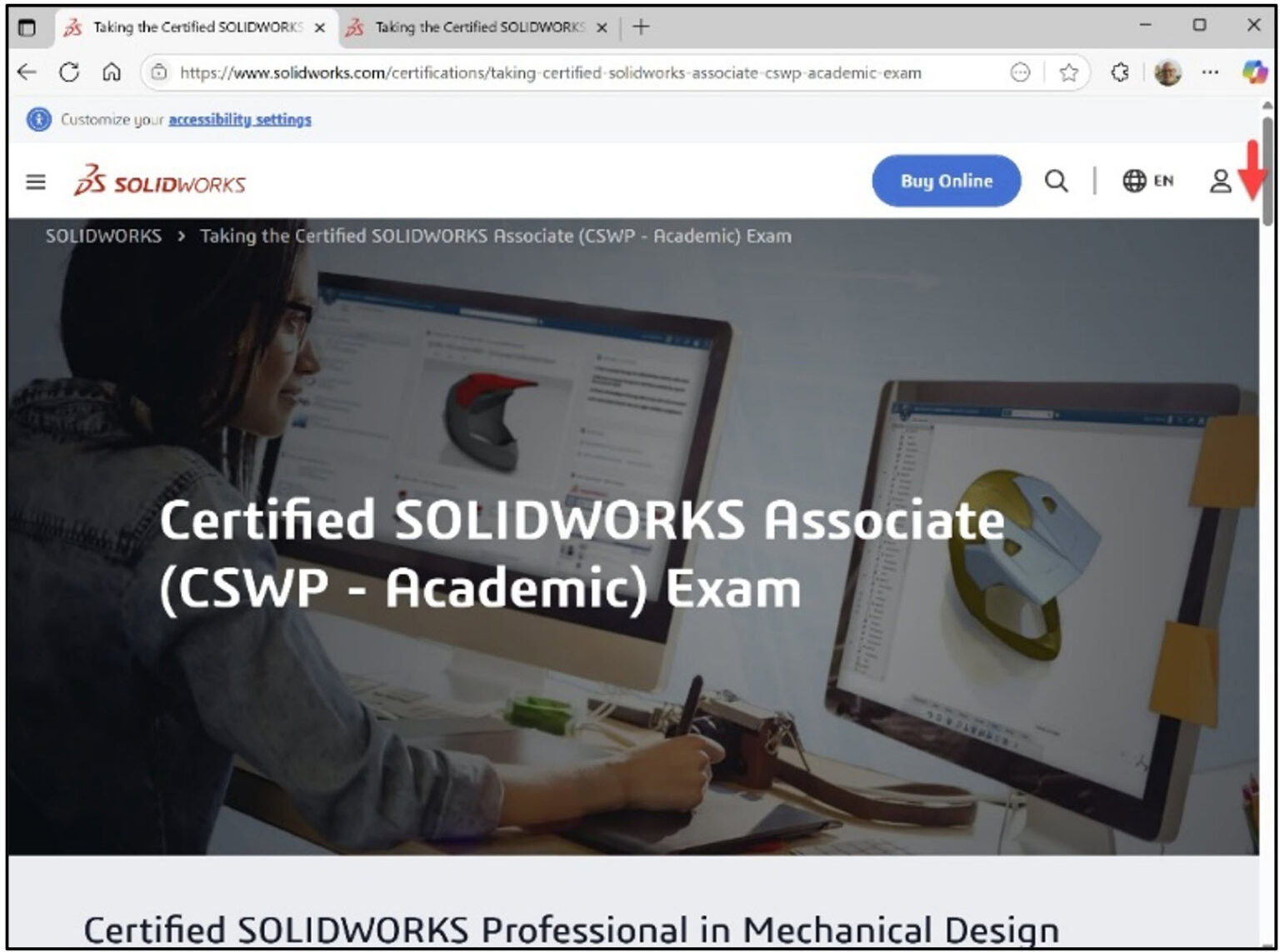
Task: Open Copilot in the browser toolbar
Action: coord(1252,72)
